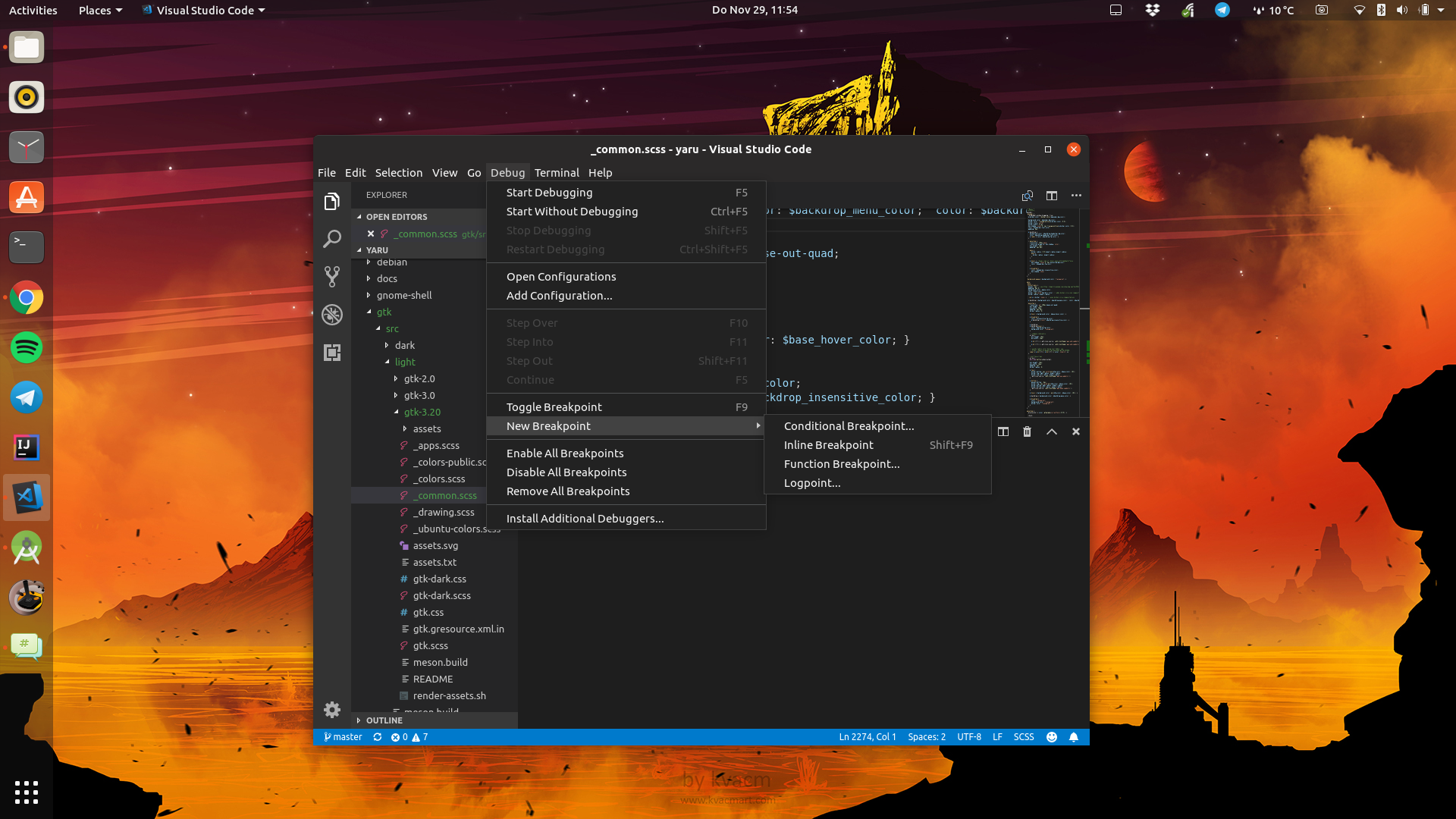Enable All Breakpoints from the Debug menu
1456x819 pixels.
pos(564,453)
